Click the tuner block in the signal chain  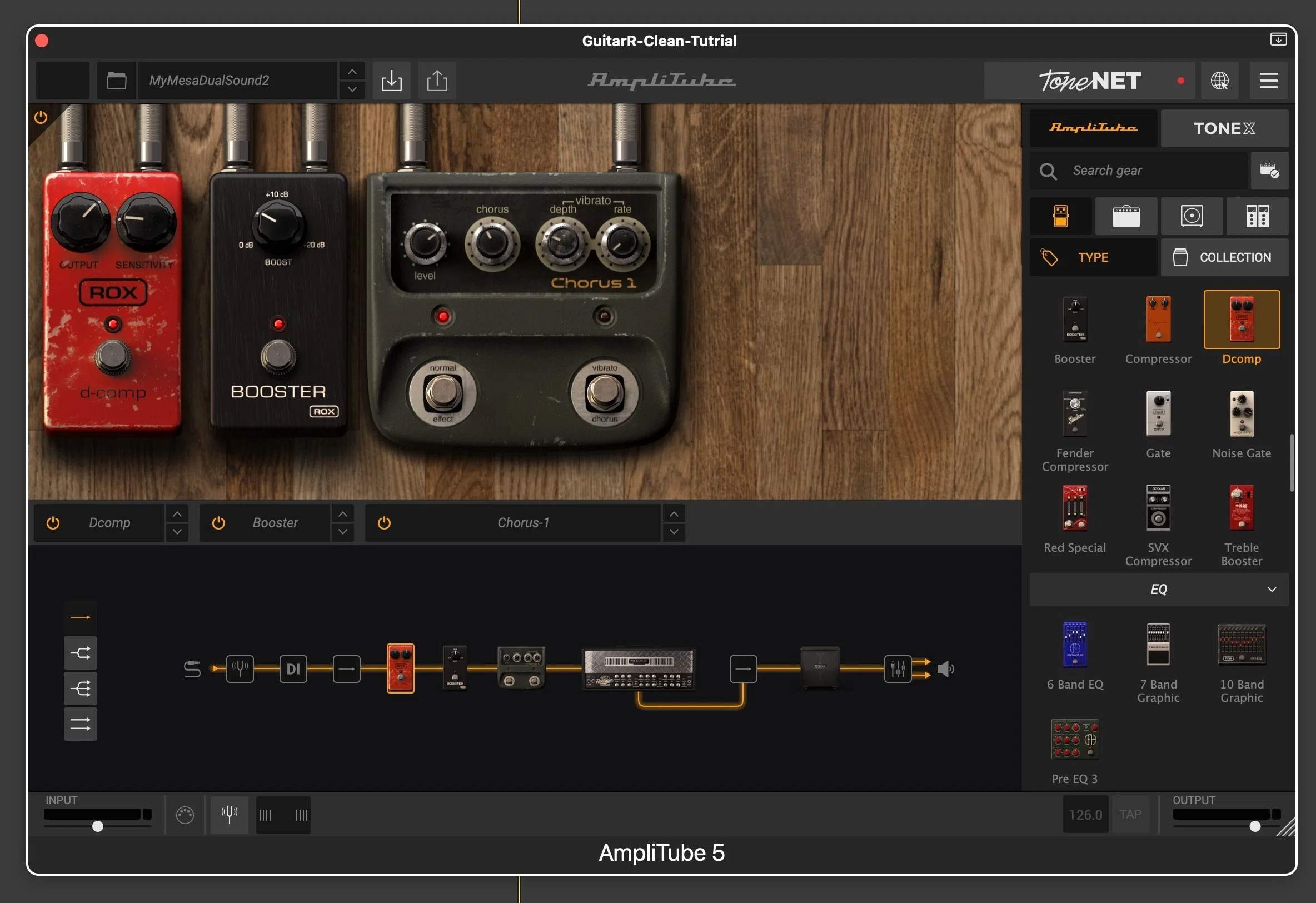tap(240, 668)
